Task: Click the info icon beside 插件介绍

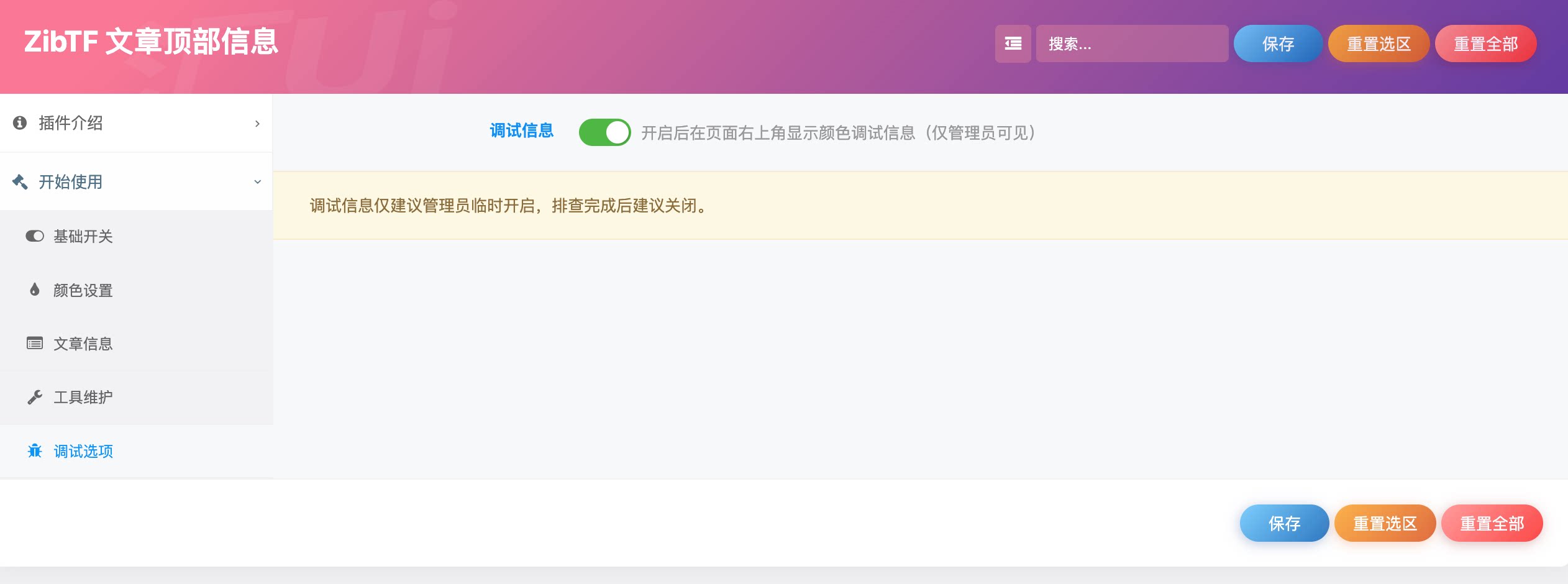Action: click(x=19, y=123)
